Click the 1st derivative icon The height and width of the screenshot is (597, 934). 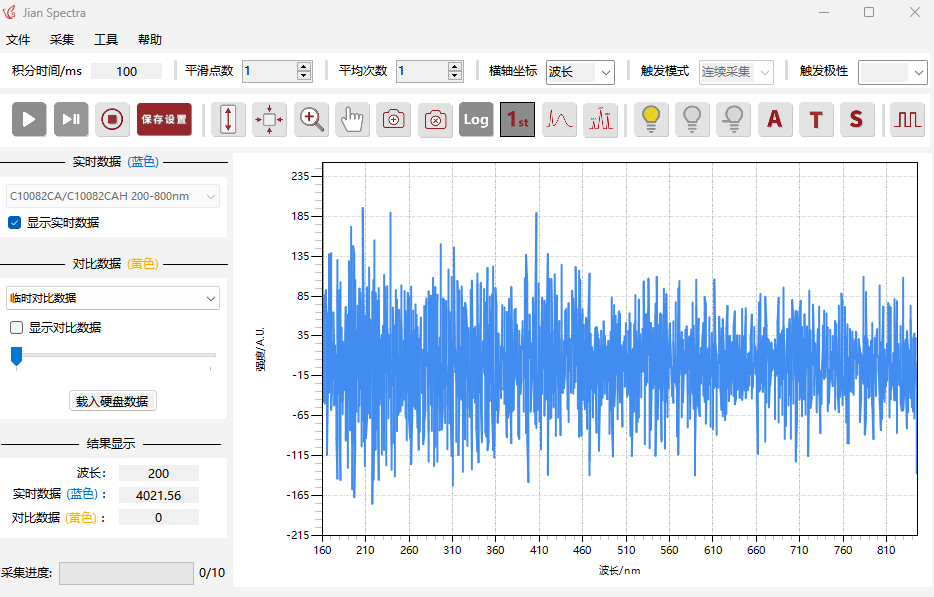click(517, 119)
